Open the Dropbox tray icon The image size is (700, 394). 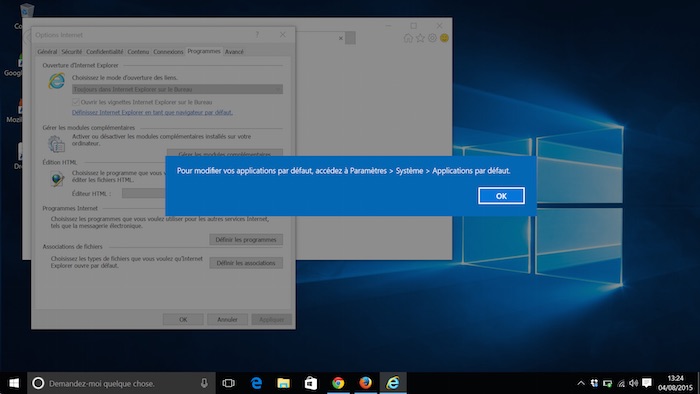594,383
